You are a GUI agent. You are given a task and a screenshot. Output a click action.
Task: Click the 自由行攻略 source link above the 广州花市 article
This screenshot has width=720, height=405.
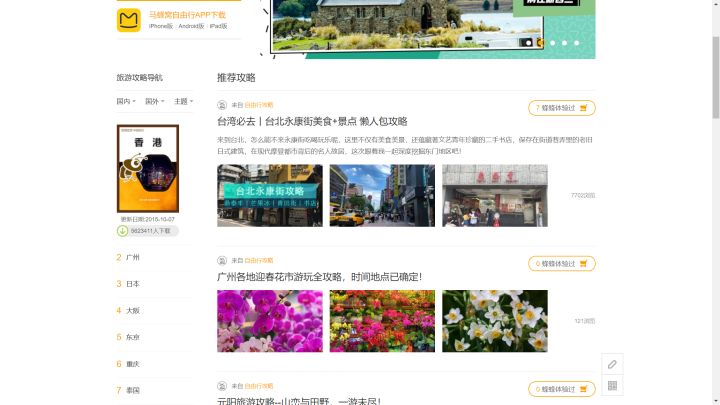[x=259, y=260]
